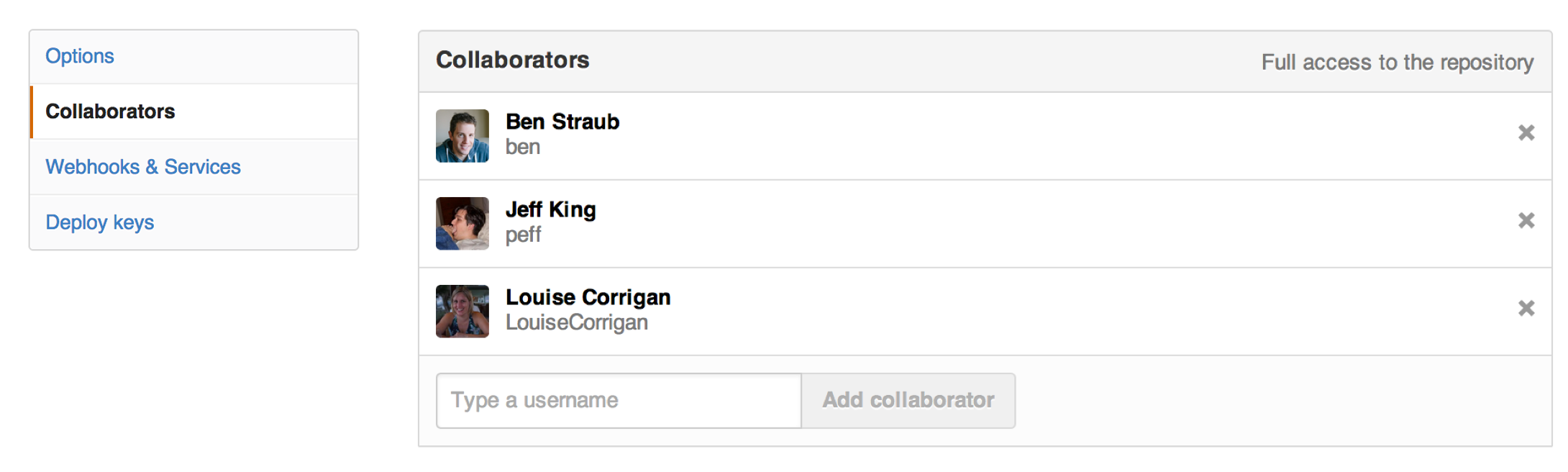This screenshot has width=1568, height=472.
Task: Go to Webhooks & Services
Action: pyautogui.click(x=143, y=167)
